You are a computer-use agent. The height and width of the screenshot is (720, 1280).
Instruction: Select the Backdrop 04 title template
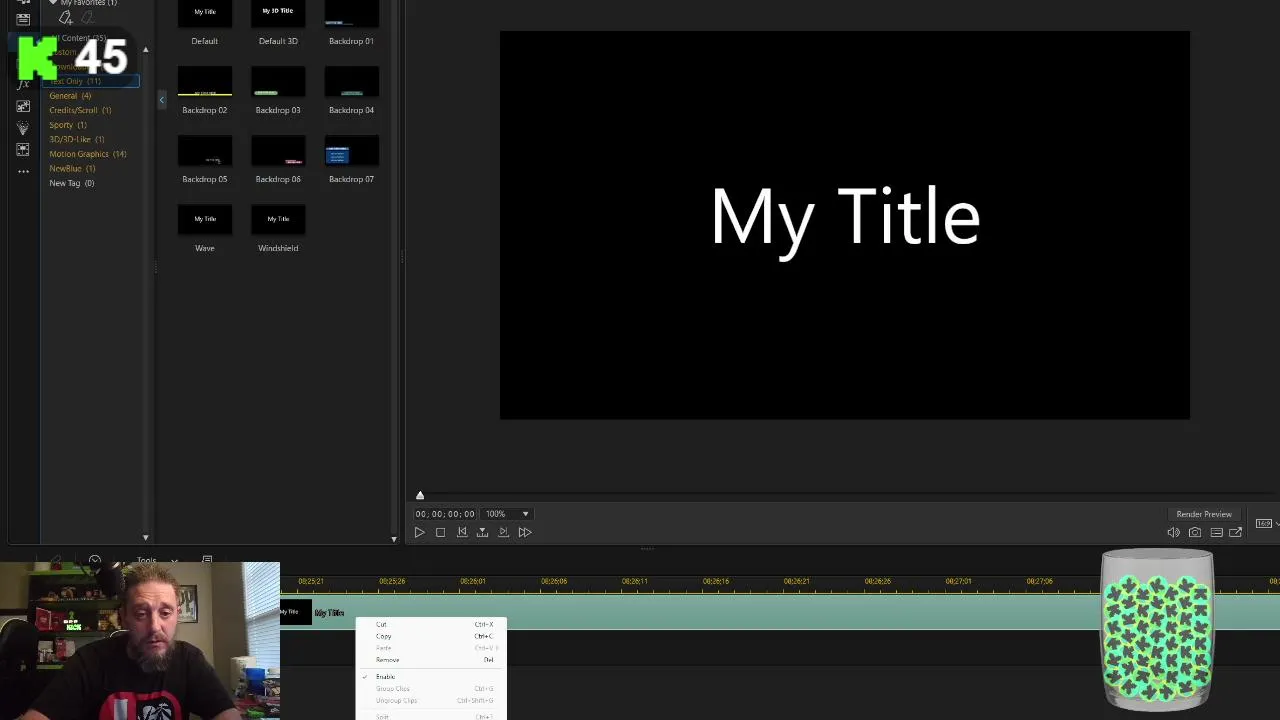[351, 90]
